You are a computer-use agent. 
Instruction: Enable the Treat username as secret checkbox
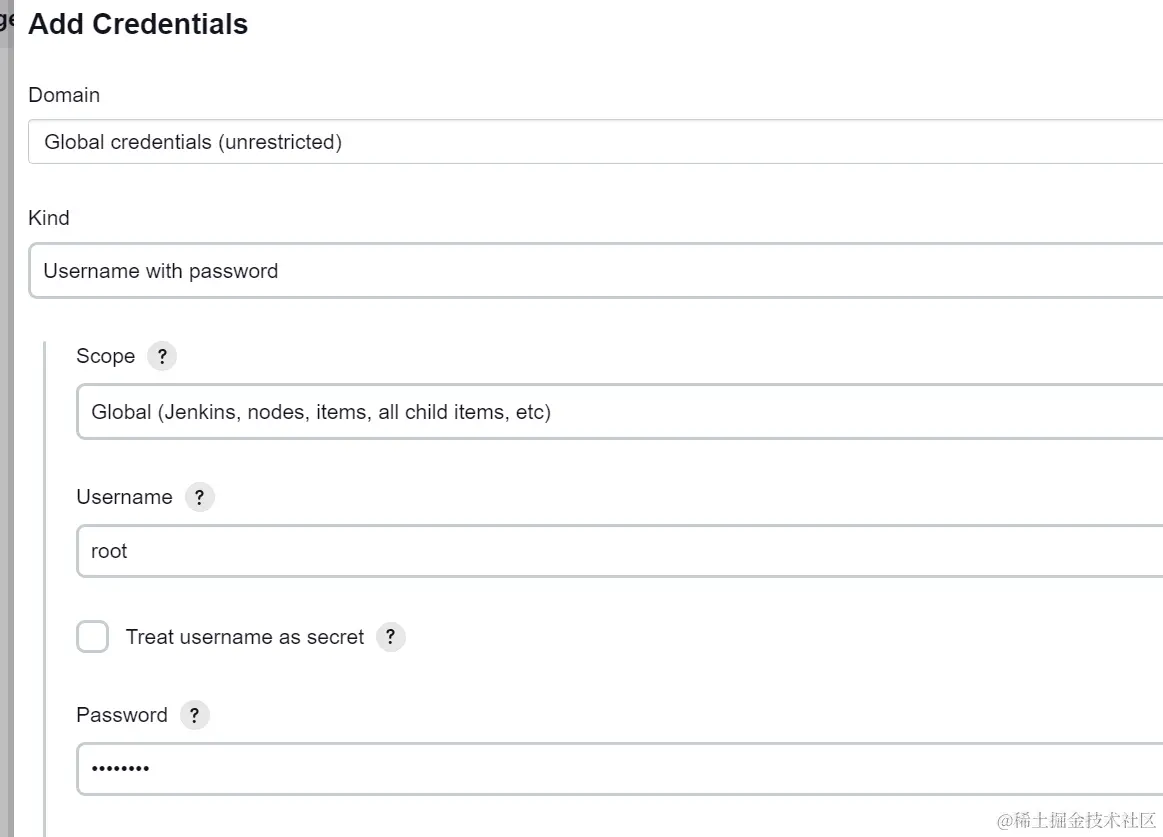(93, 637)
